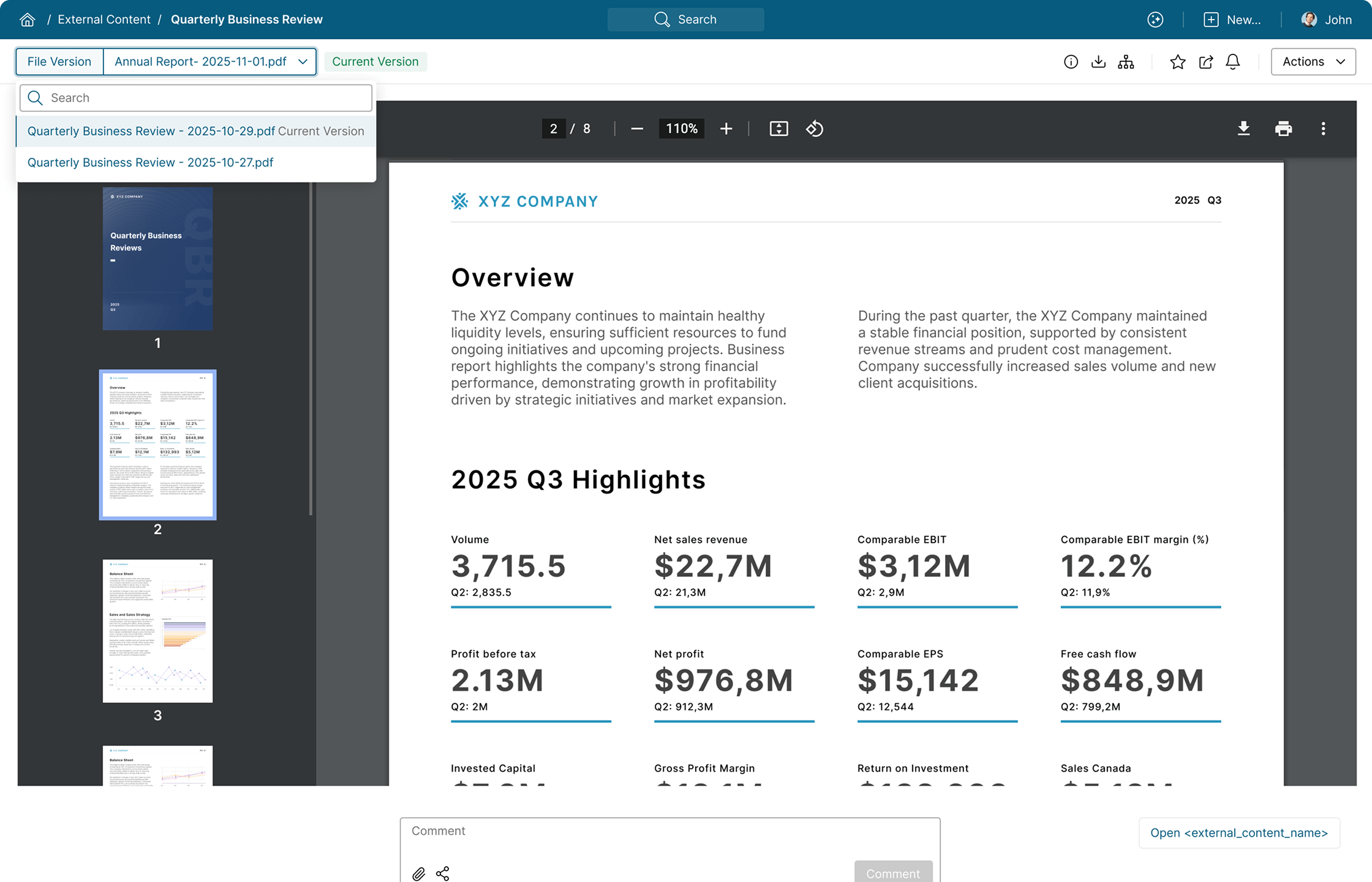
Task: Print the PDF from the viewer toolbar
Action: [1284, 129]
